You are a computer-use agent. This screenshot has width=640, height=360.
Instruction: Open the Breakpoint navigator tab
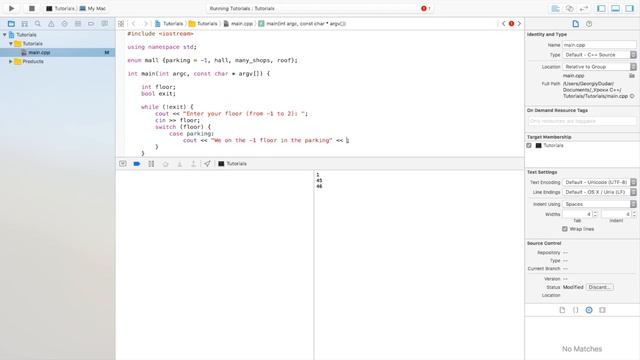pos(91,24)
